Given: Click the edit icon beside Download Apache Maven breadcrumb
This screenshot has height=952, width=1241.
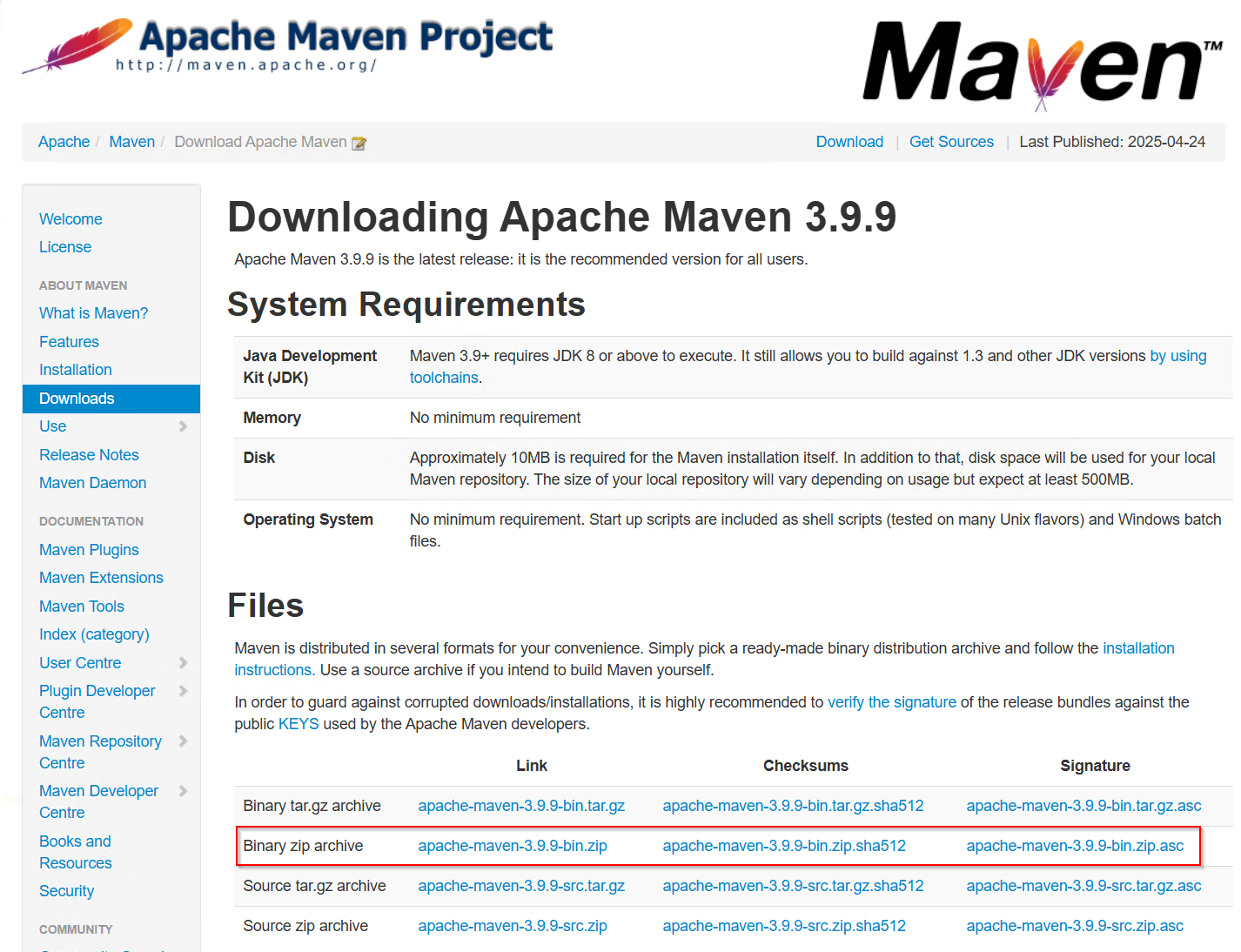Looking at the screenshot, I should (359, 143).
